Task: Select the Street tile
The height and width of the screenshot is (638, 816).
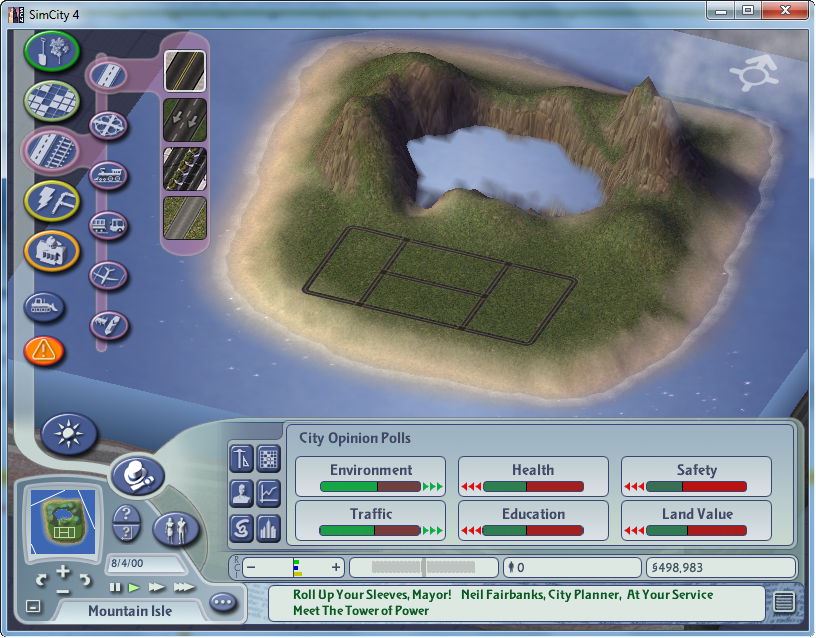Action: pyautogui.click(x=185, y=218)
